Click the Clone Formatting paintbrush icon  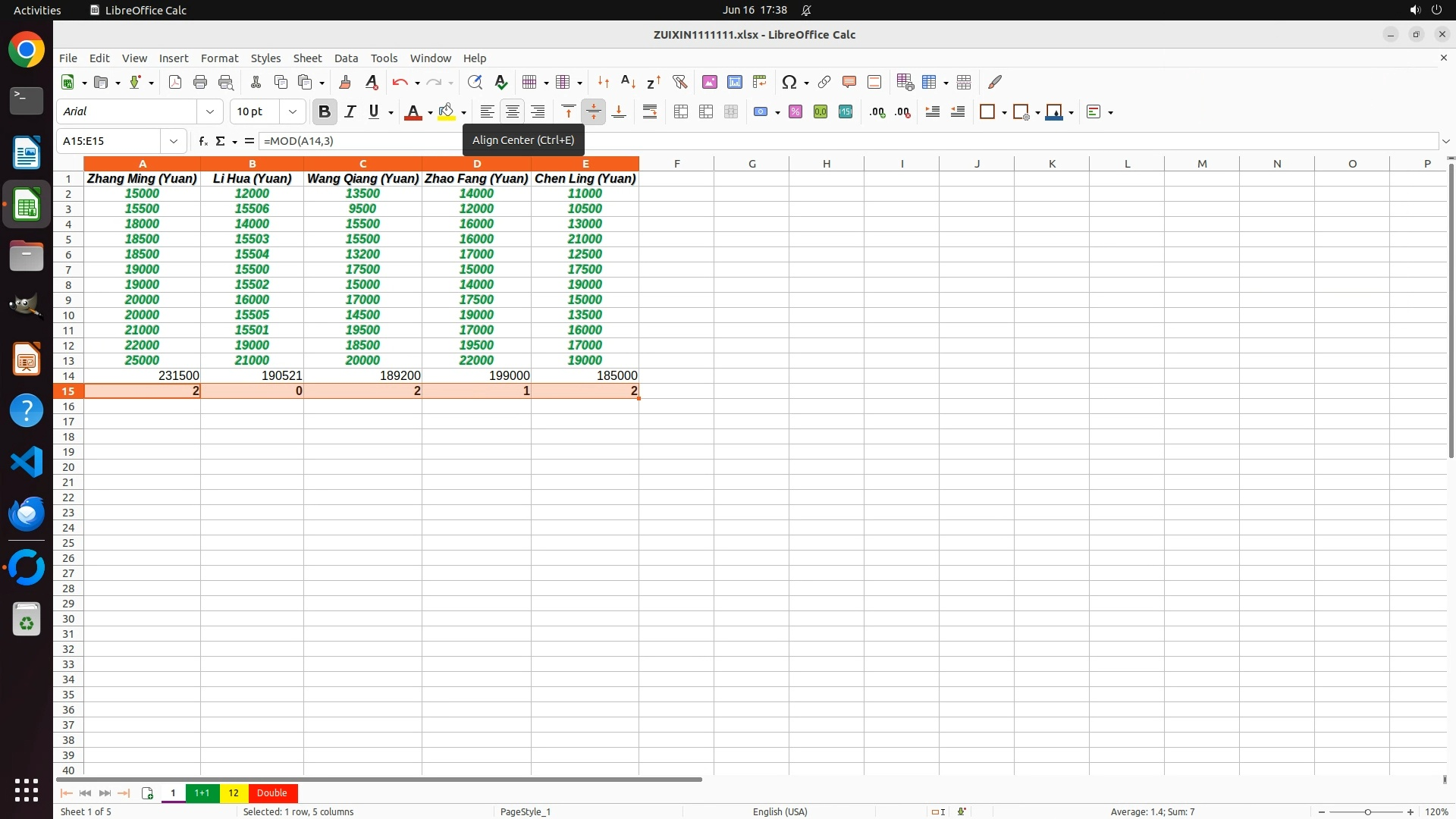coord(345,82)
